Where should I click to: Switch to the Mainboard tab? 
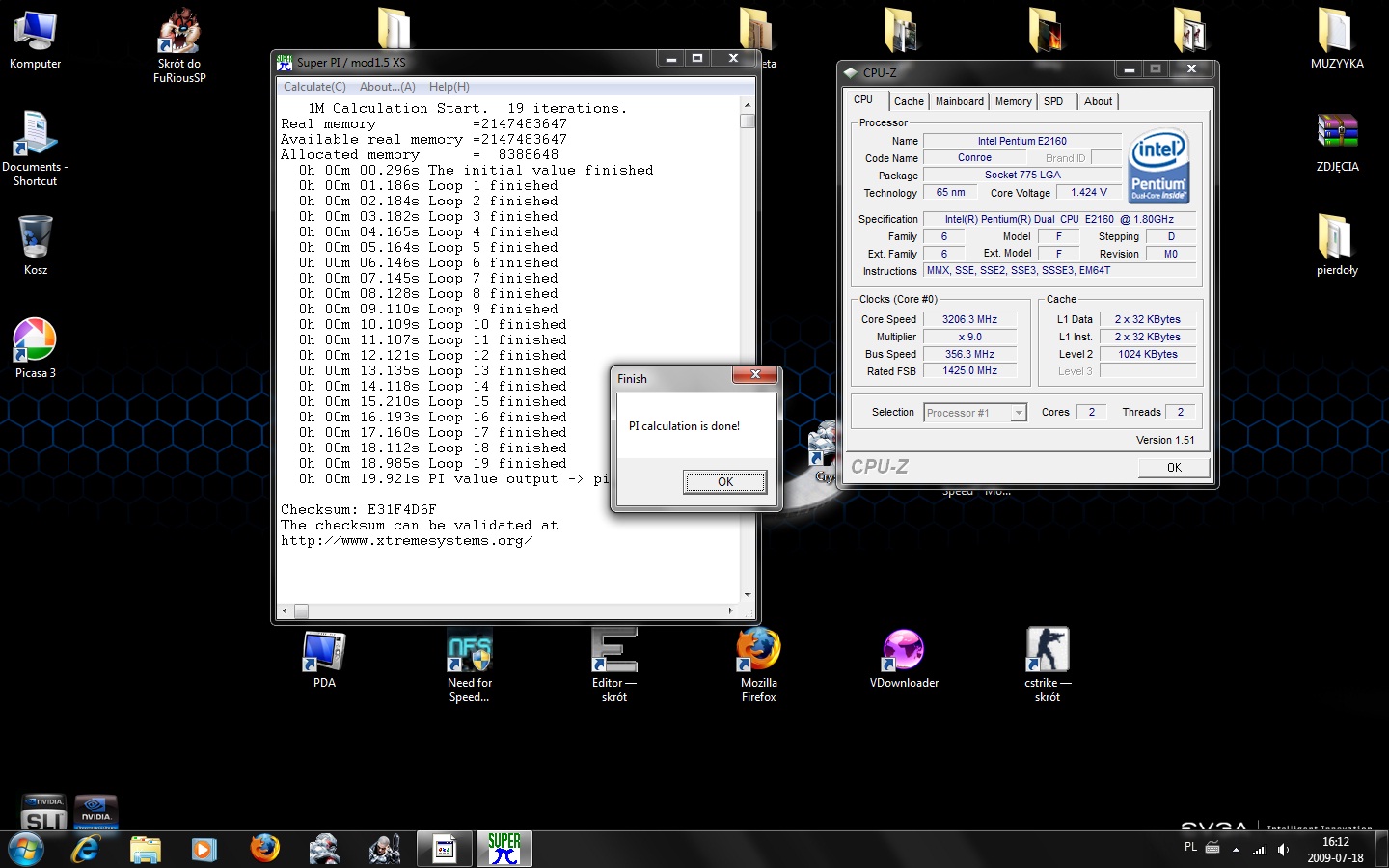(x=959, y=101)
